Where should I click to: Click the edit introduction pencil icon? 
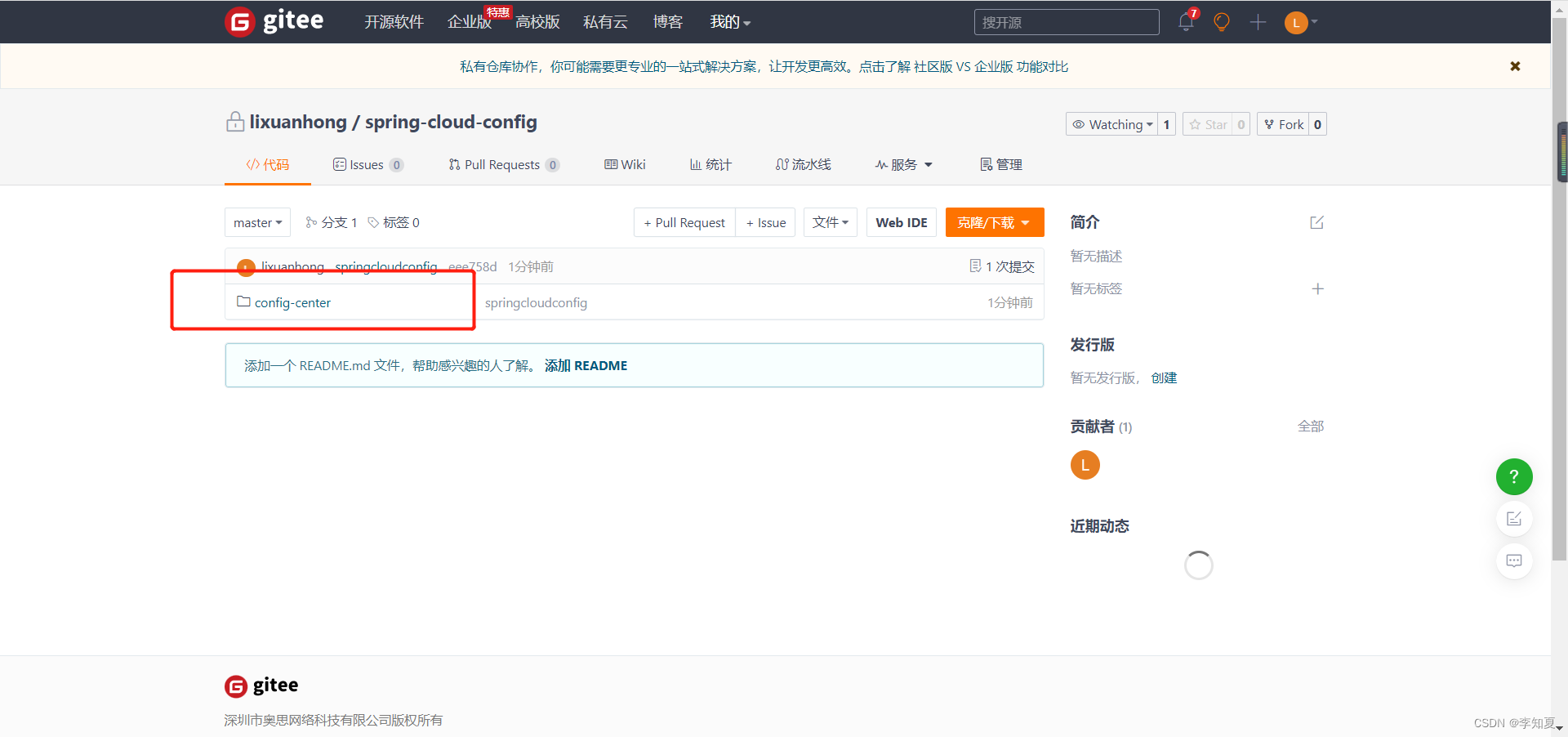tap(1316, 222)
